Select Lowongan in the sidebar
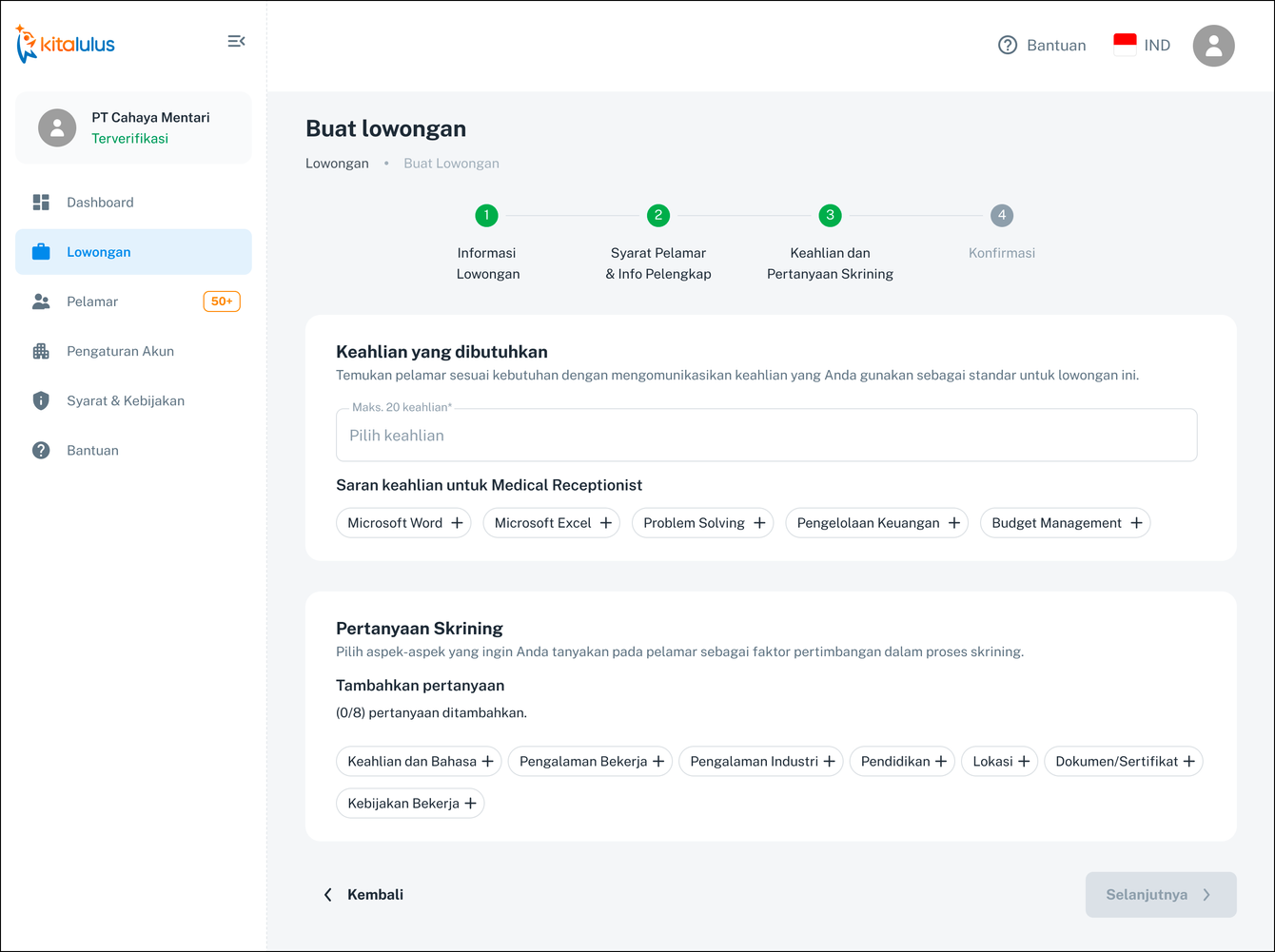Image resolution: width=1275 pixels, height=952 pixels. (133, 252)
